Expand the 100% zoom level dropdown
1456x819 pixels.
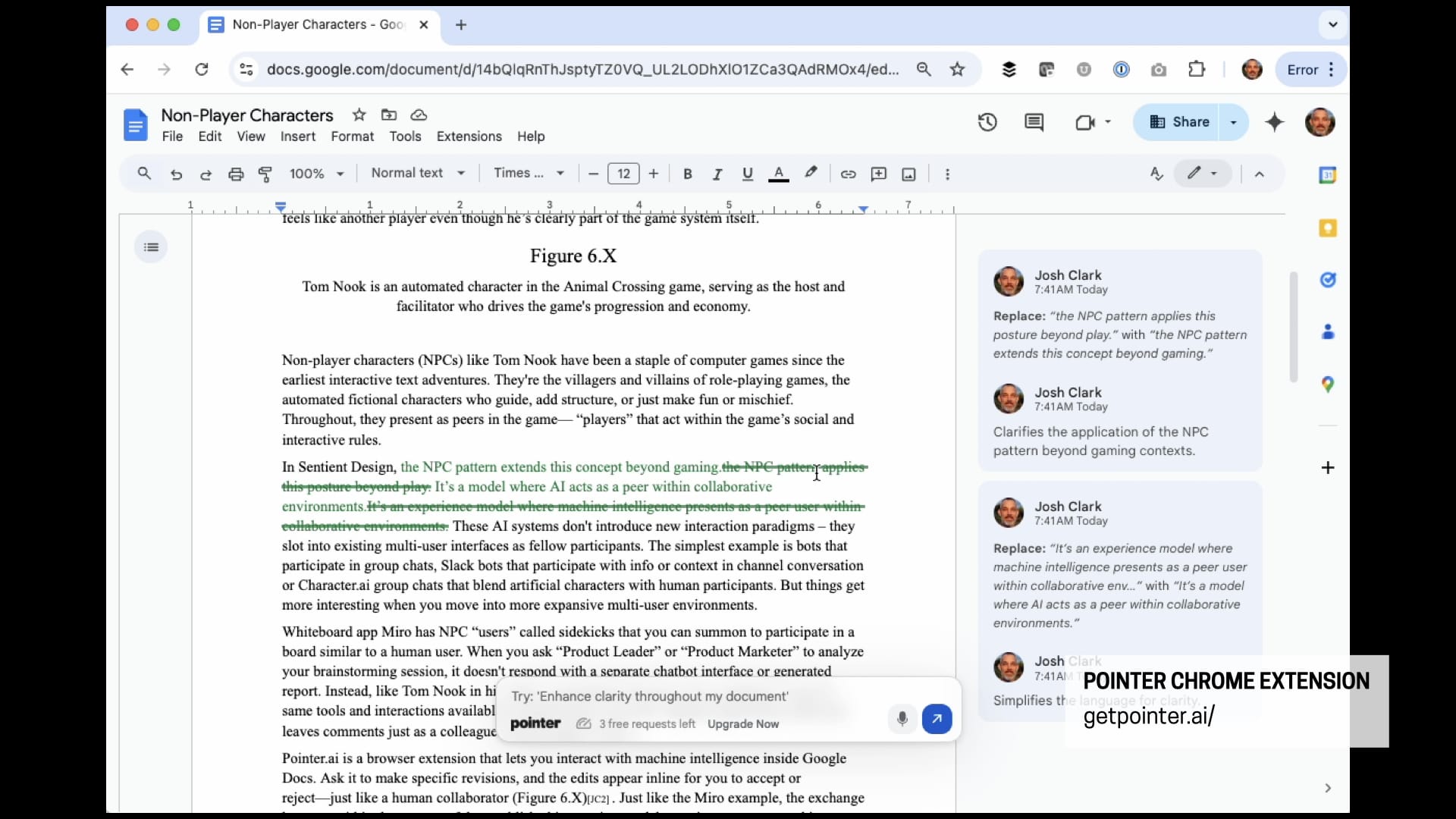[x=316, y=174]
